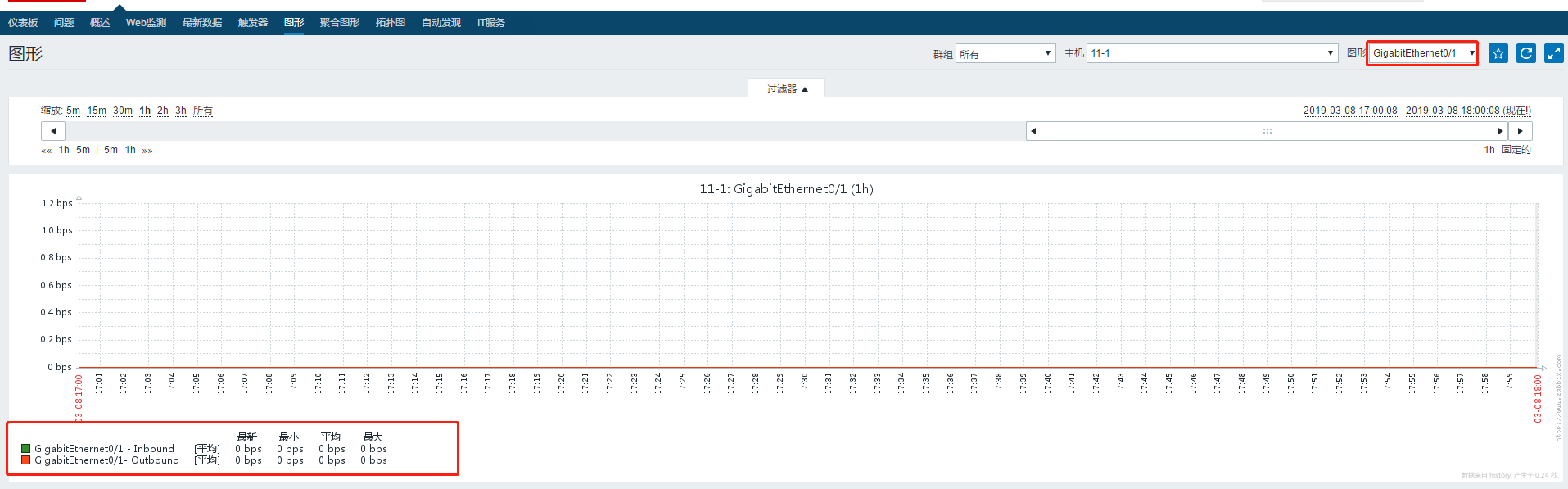This screenshot has width=1568, height=489.
Task: Open the 触发器 menu tab
Action: [x=253, y=23]
